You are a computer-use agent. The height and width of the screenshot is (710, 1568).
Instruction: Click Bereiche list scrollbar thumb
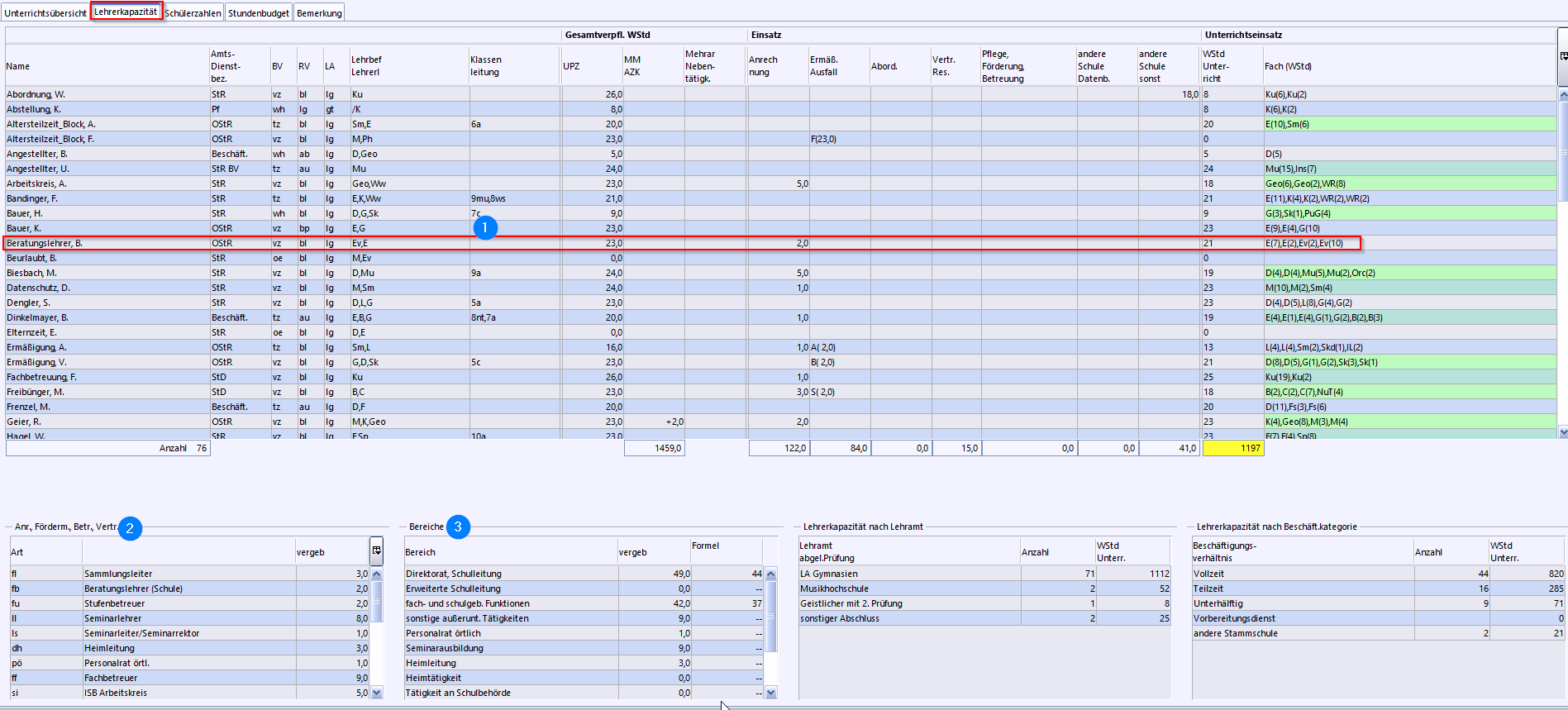pos(770,616)
